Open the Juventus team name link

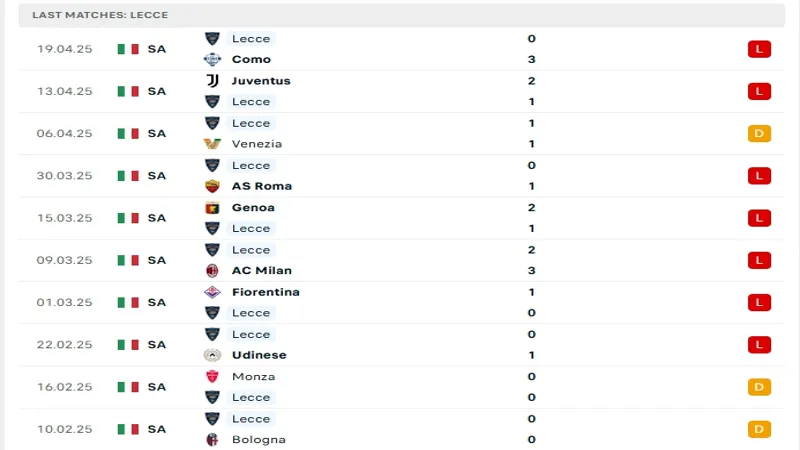point(261,81)
